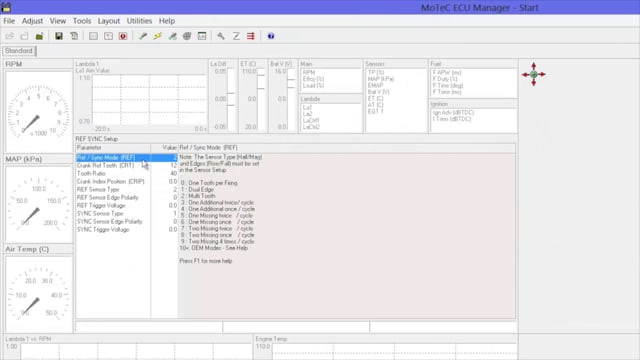Click the floppy disk save icon
640x360 pixels.
[x=59, y=36]
